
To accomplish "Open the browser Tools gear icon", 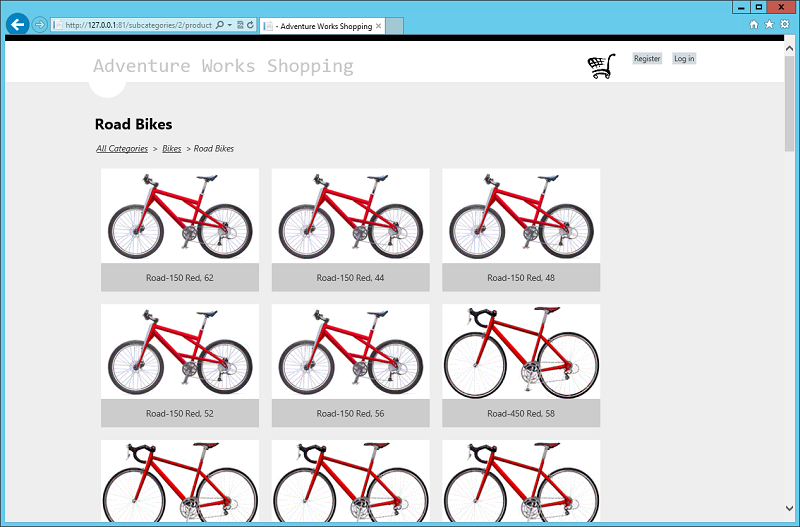I will (x=785, y=24).
